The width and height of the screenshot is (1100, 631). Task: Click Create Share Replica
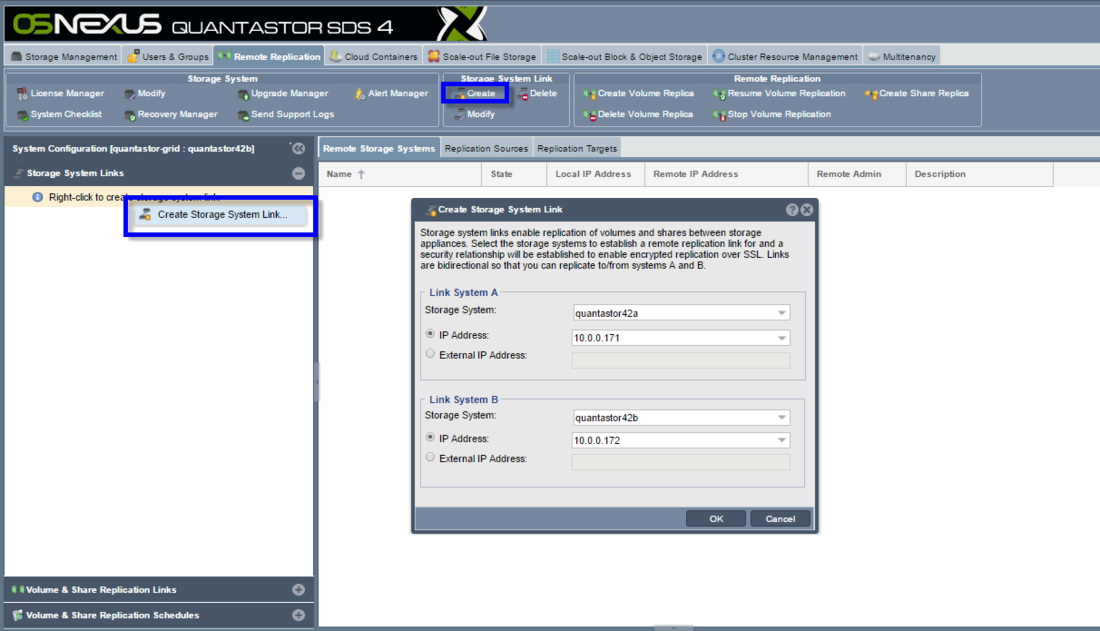pyautogui.click(x=917, y=93)
